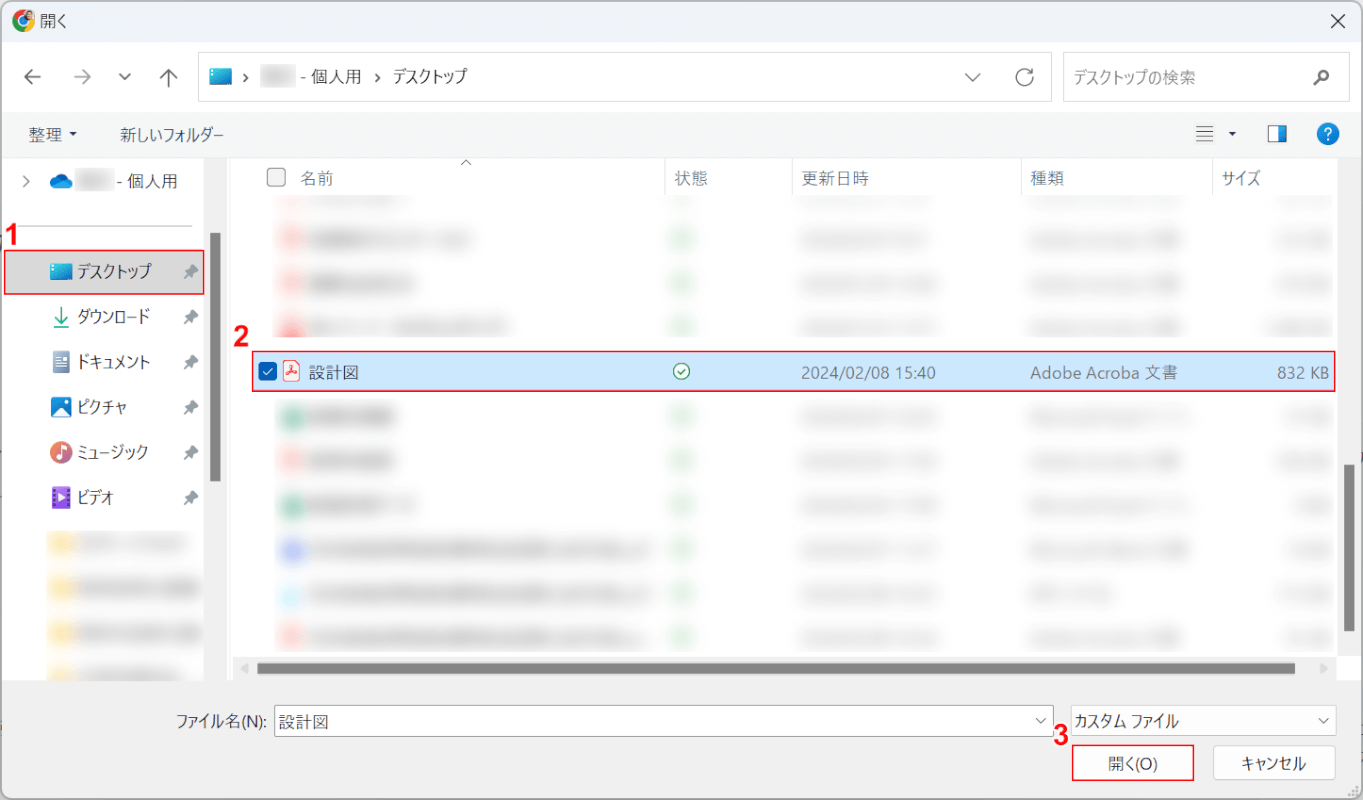Click 新しいフォルダー
Viewport: 1363px width, 800px height.
172,134
